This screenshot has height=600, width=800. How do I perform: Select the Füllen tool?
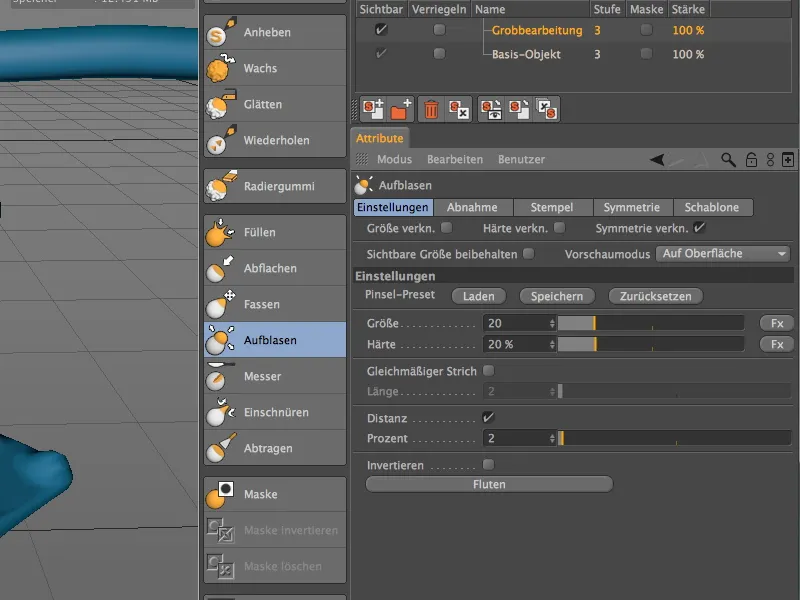coord(274,232)
